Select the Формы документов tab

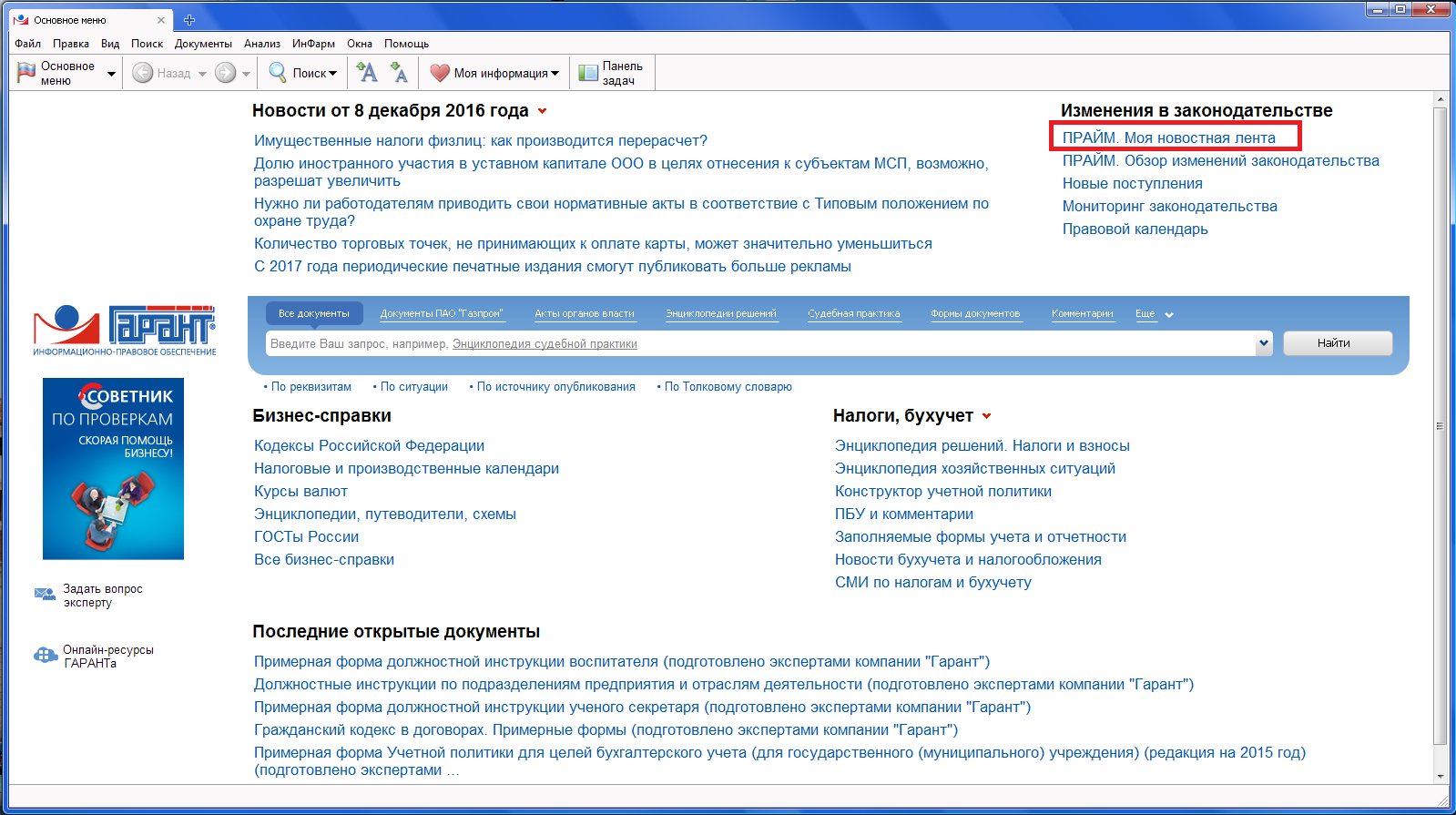(x=975, y=313)
